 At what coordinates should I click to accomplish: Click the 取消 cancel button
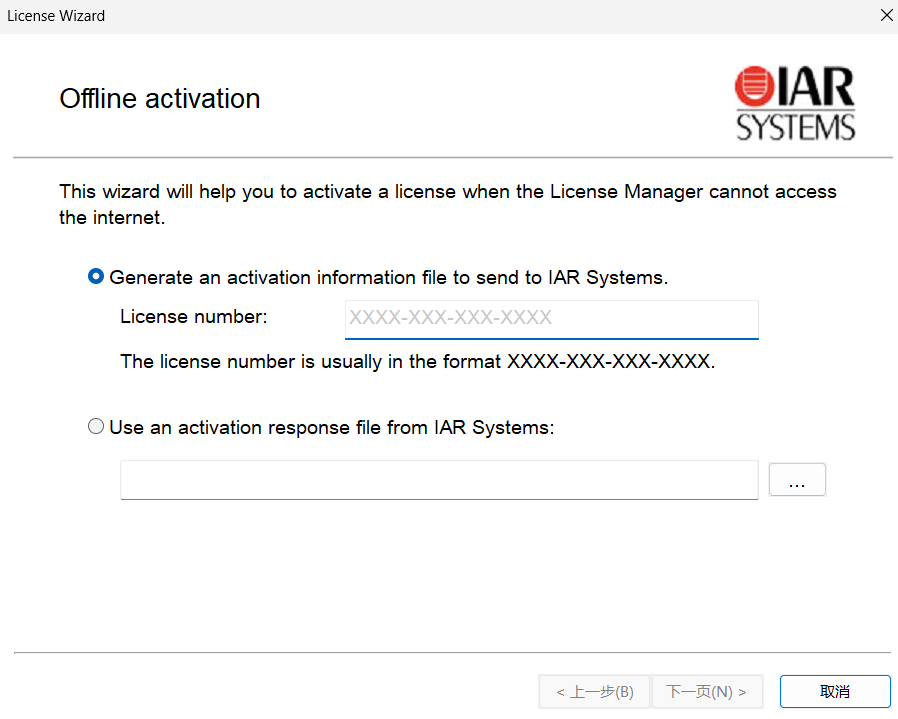click(x=835, y=692)
